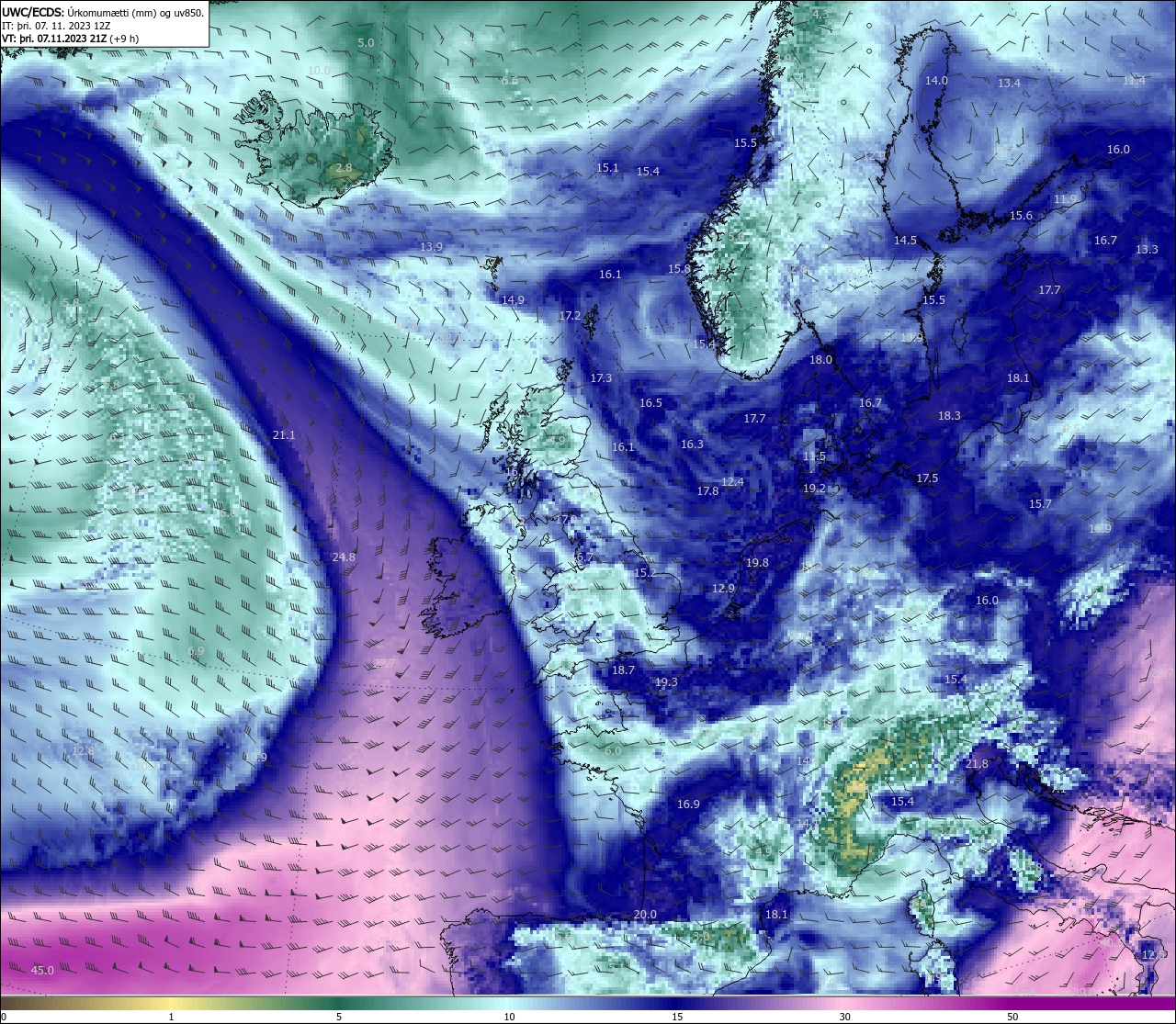Click the 14.5 value over Sweden
Viewport: 1176px width, 1024px height.
click(x=905, y=240)
